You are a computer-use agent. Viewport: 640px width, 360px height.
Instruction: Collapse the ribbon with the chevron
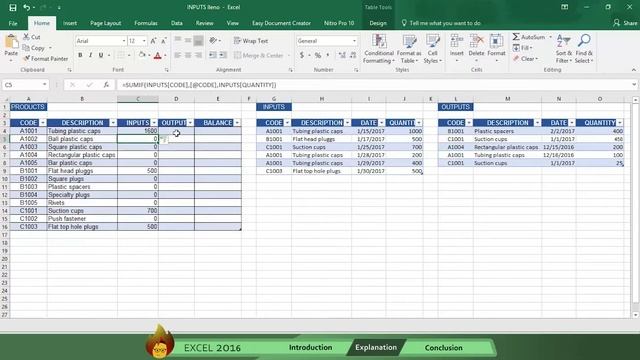[x=633, y=70]
